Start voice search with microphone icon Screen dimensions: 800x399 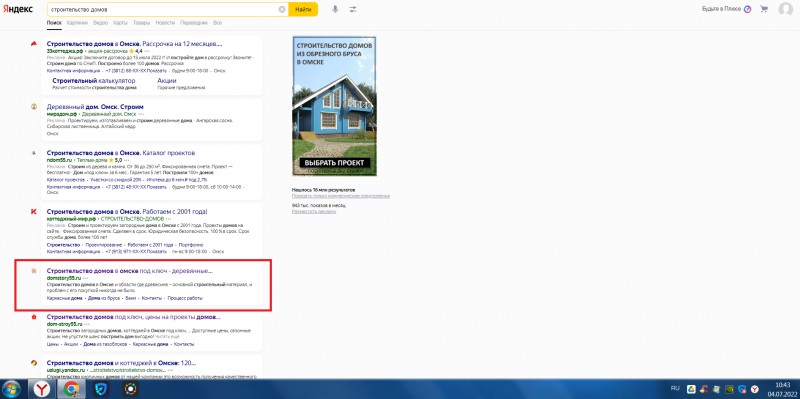[335, 9]
